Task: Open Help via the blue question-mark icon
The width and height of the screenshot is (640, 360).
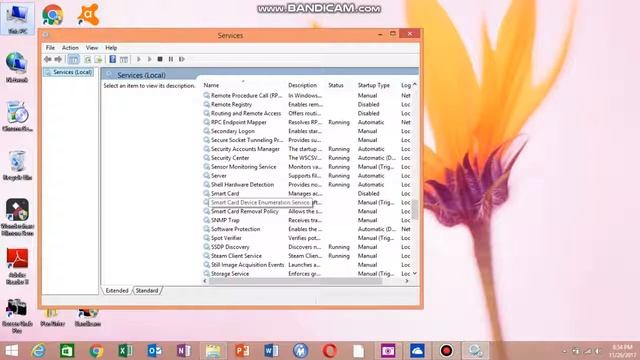Action: [x=113, y=60]
